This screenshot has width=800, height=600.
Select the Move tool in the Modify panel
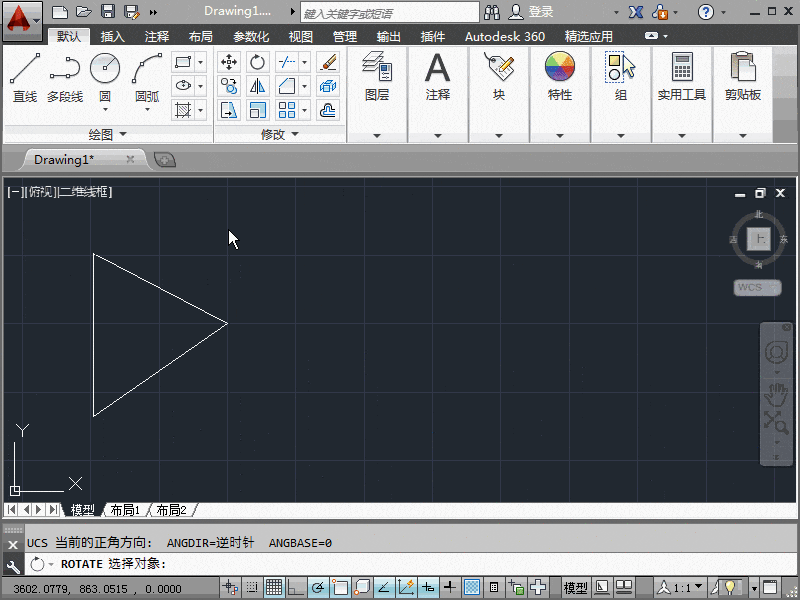(x=228, y=62)
